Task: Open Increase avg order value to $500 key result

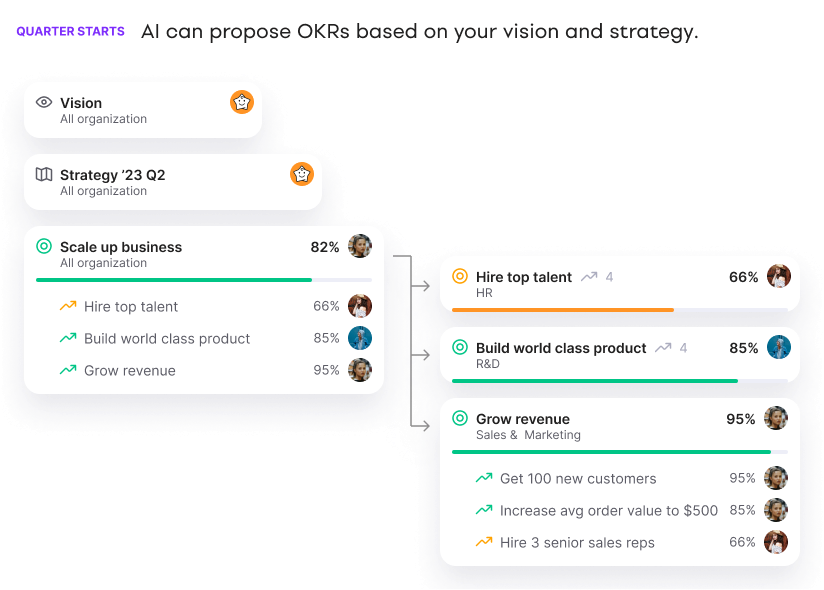Action: (x=608, y=510)
